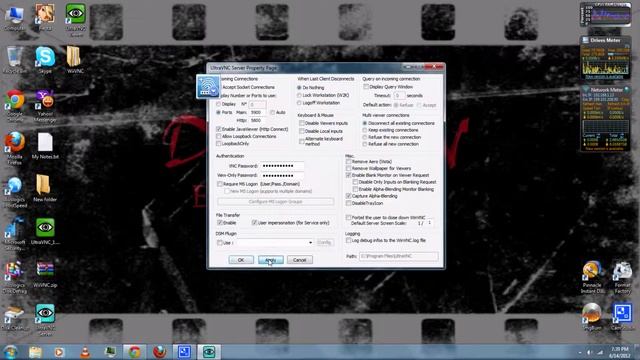Click the Apply button

point(271,260)
